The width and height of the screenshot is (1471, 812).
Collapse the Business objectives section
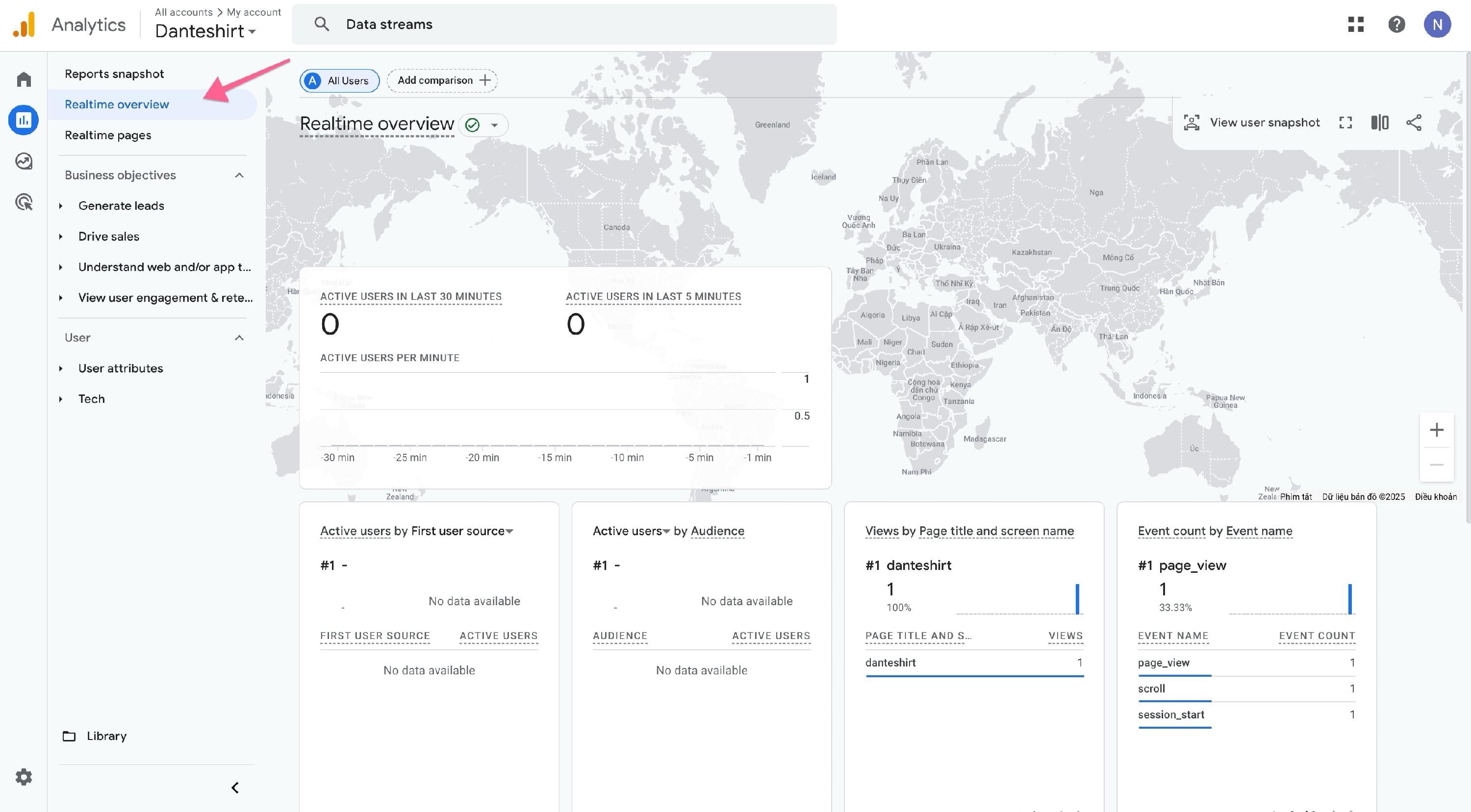[239, 175]
